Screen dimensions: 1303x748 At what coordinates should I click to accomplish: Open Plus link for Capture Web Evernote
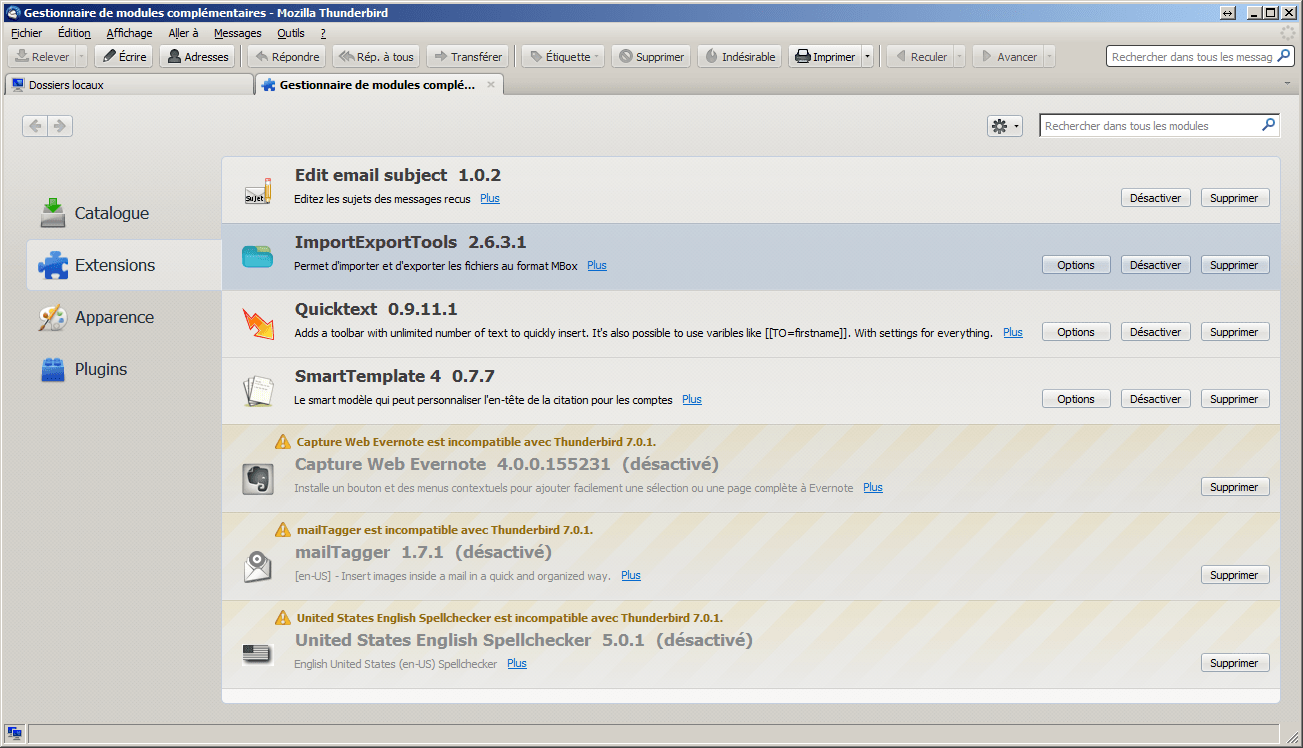tap(873, 488)
